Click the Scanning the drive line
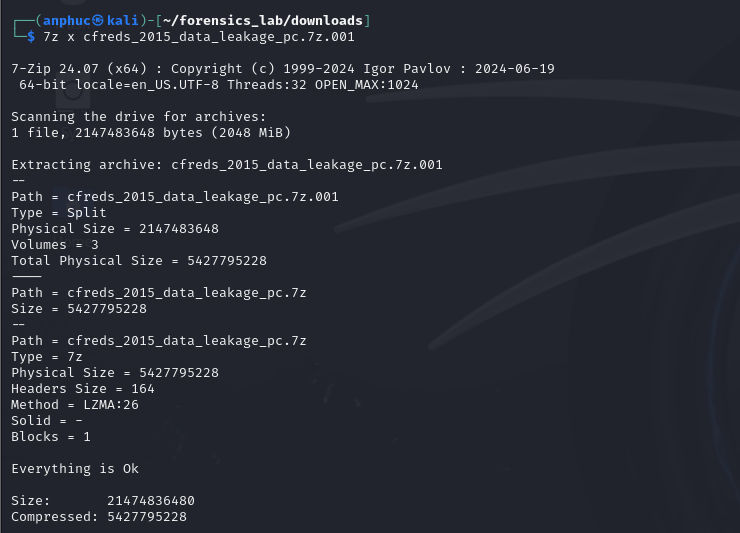Screen dimensions: 740x533 point(139,117)
